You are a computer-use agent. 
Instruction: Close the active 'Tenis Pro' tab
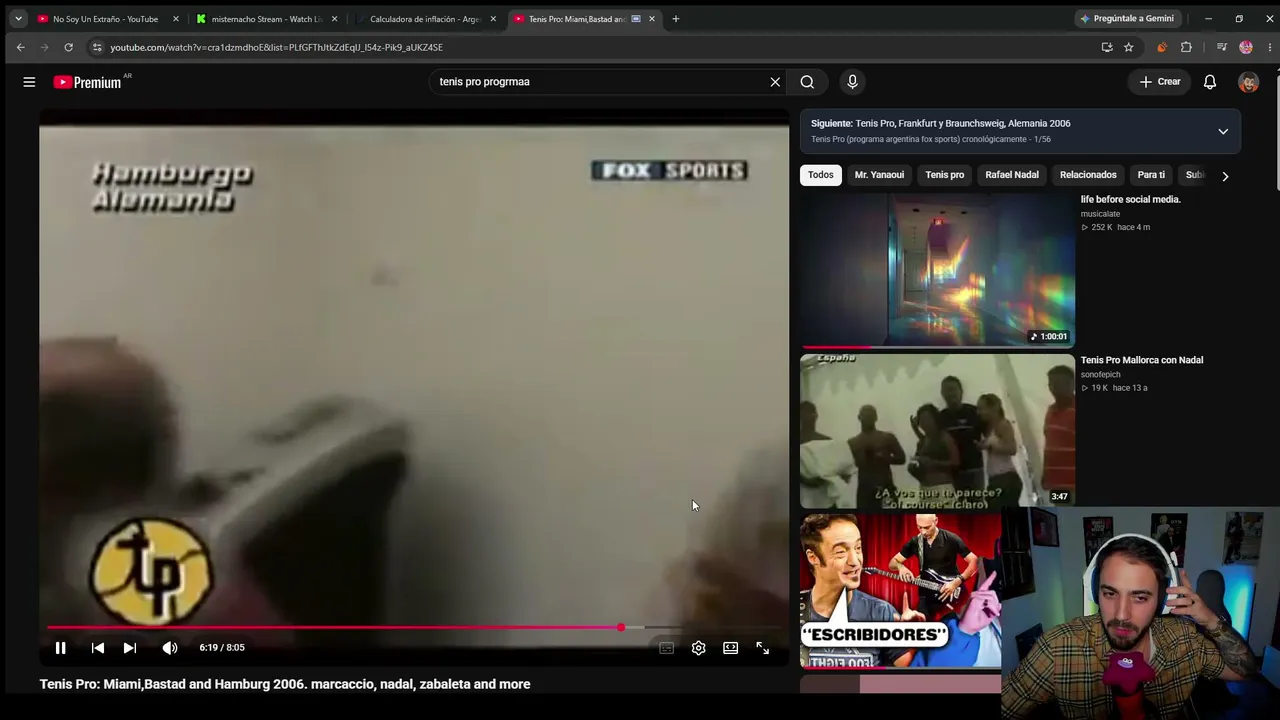(x=652, y=19)
